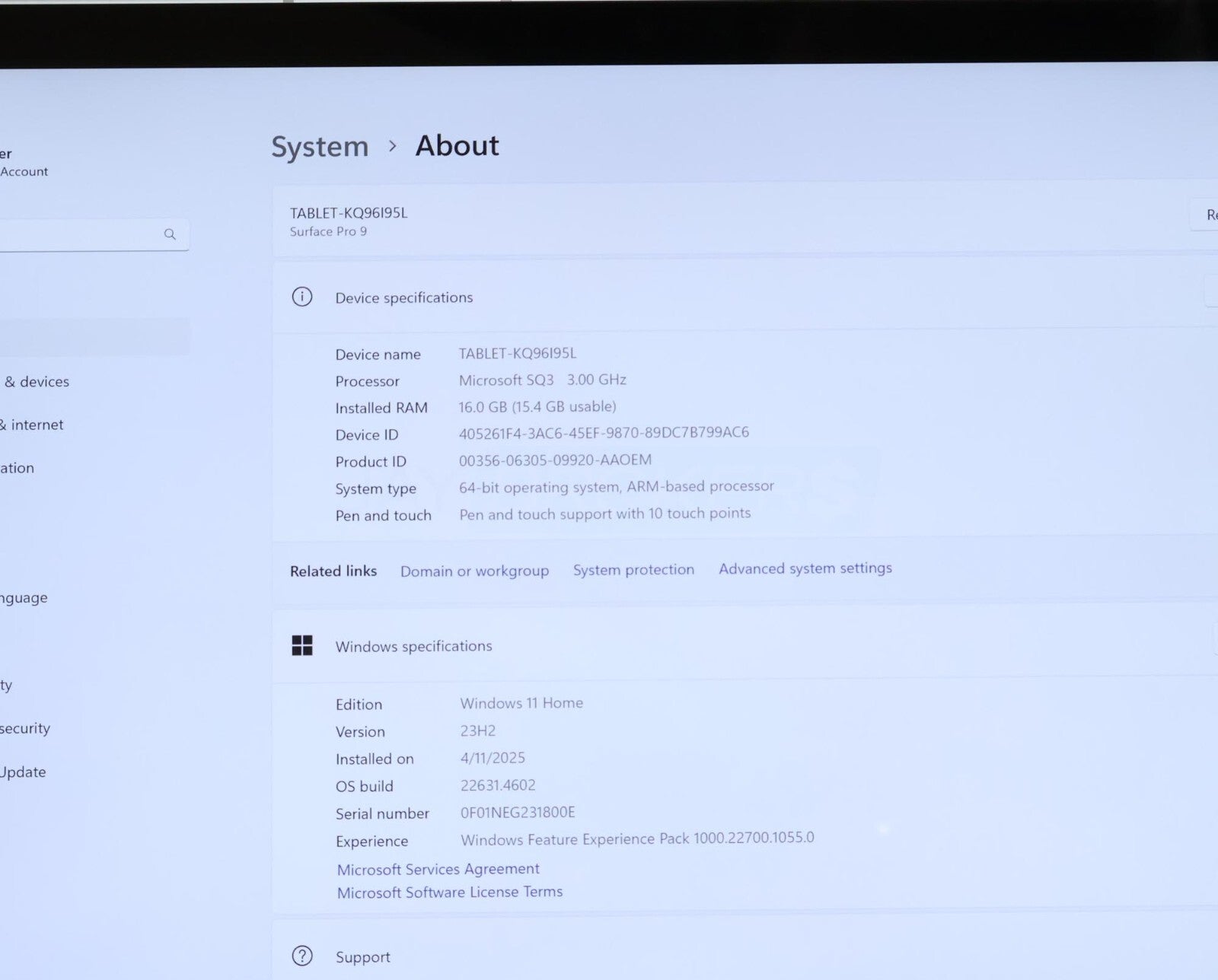Click the Installed RAM label

(381, 408)
